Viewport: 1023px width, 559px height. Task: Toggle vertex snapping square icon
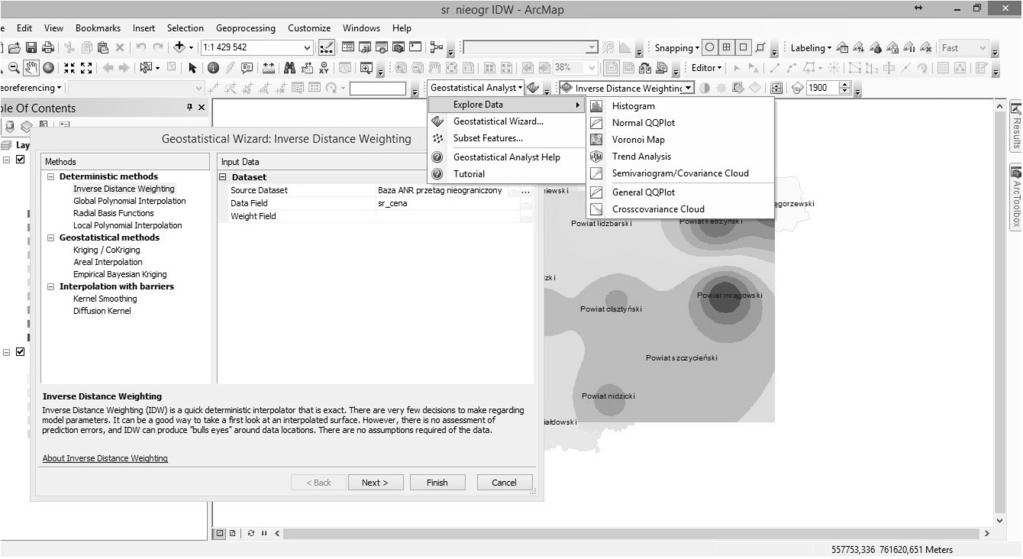pos(743,48)
